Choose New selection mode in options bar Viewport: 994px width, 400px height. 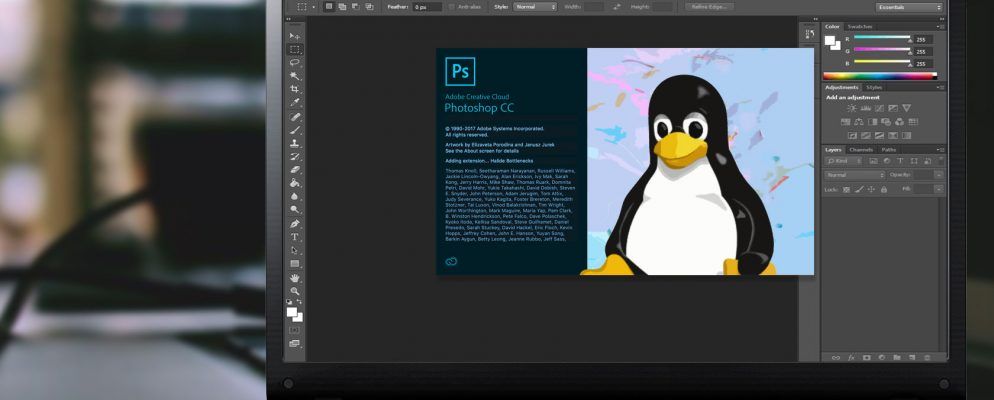tap(329, 6)
